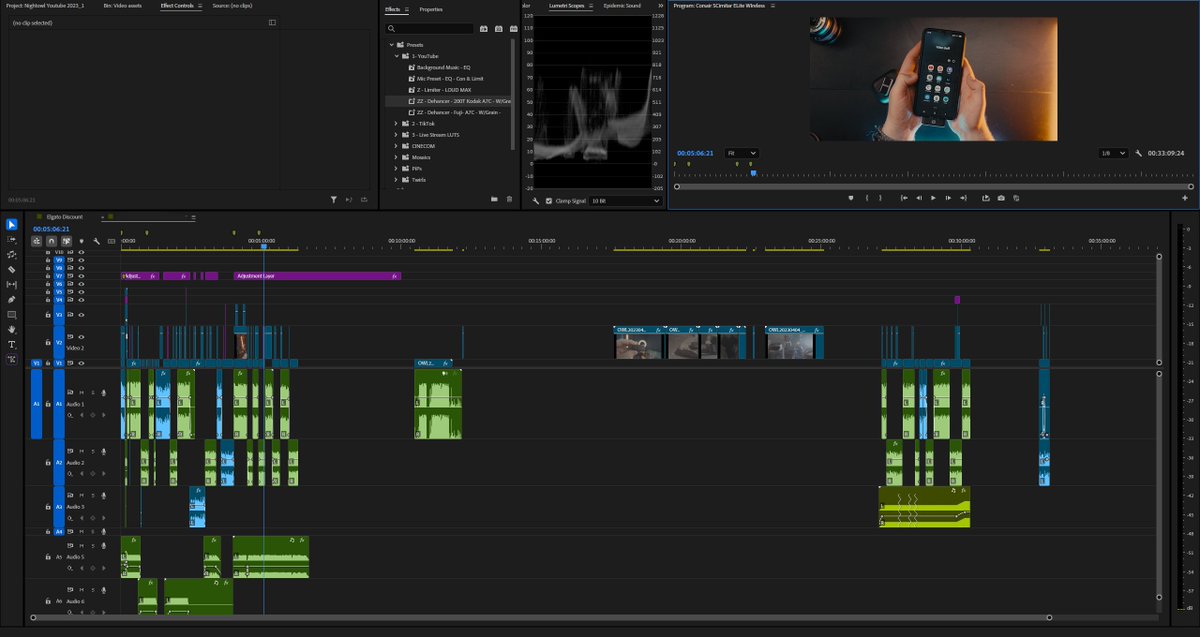Select the Elgato Discount sequence tab
Viewport: 1200px width, 637px height.
click(x=64, y=216)
